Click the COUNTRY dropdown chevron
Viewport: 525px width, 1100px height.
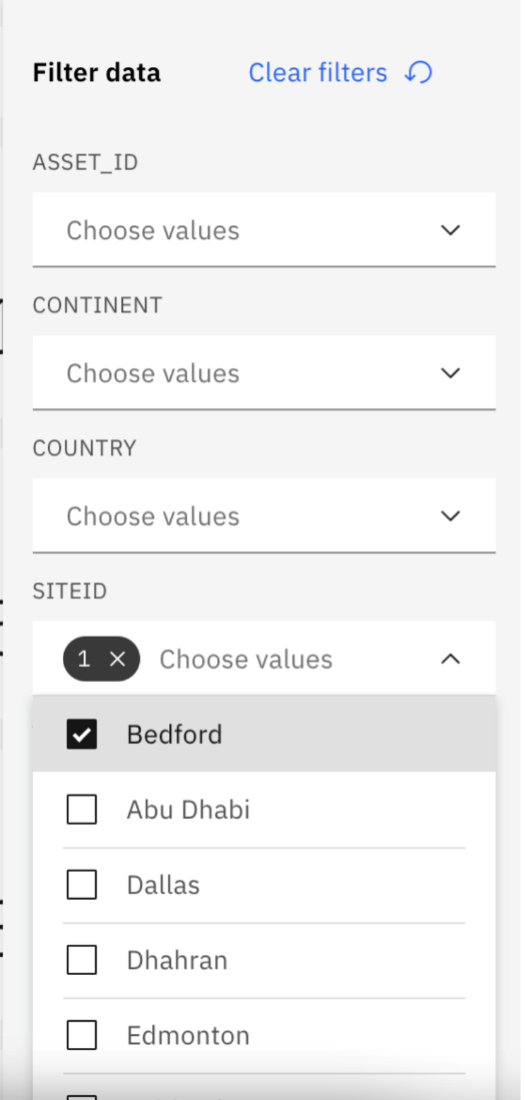[450, 516]
